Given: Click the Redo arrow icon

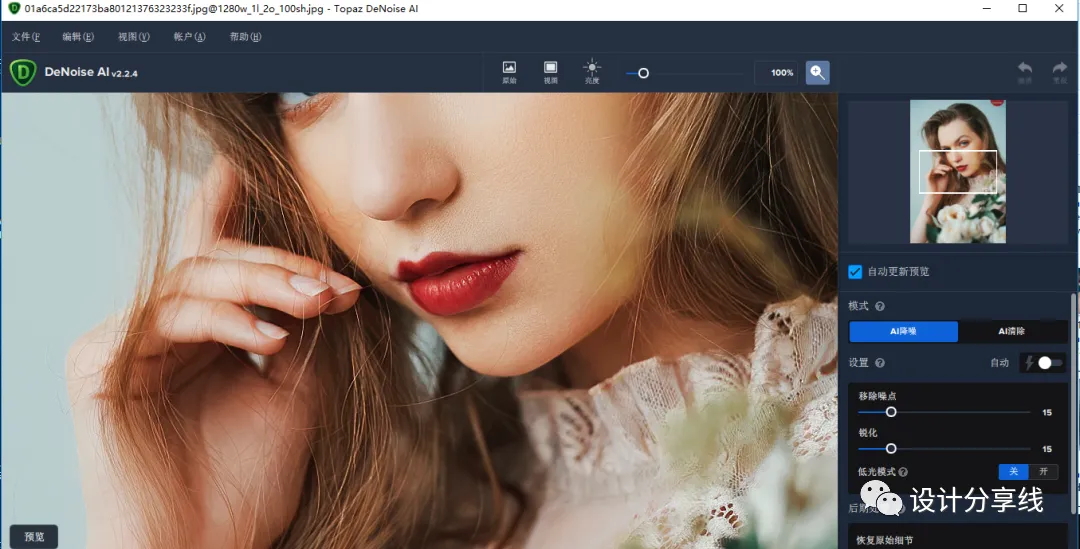Looking at the screenshot, I should 1059,71.
